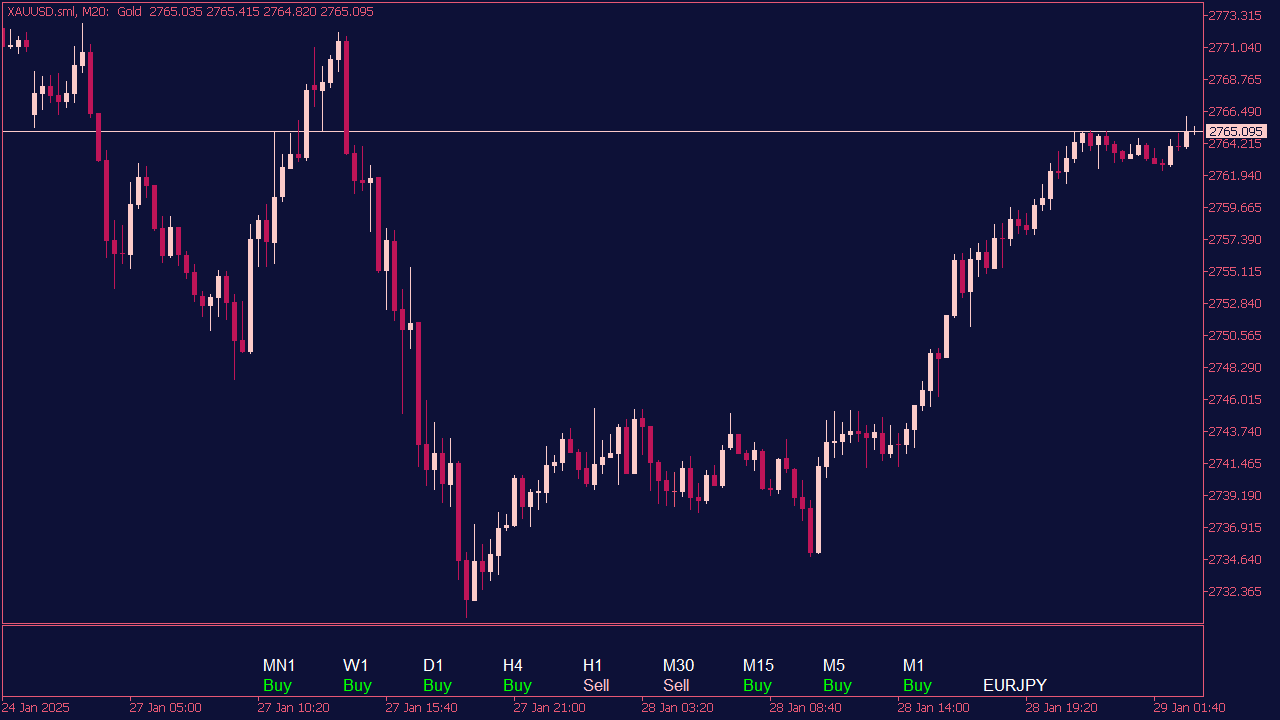Image resolution: width=1280 pixels, height=720 pixels.
Task: Click the 2750.565 price scale value
Action: [x=1235, y=335]
